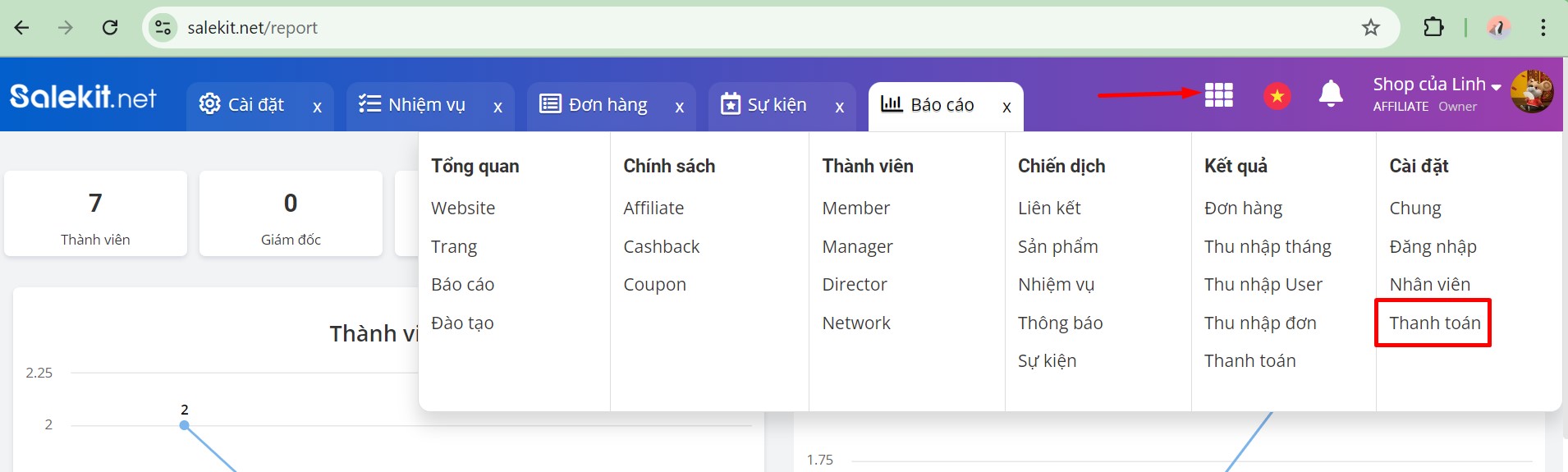Expand the Shop của Linh dropdown

pyautogui.click(x=1437, y=85)
